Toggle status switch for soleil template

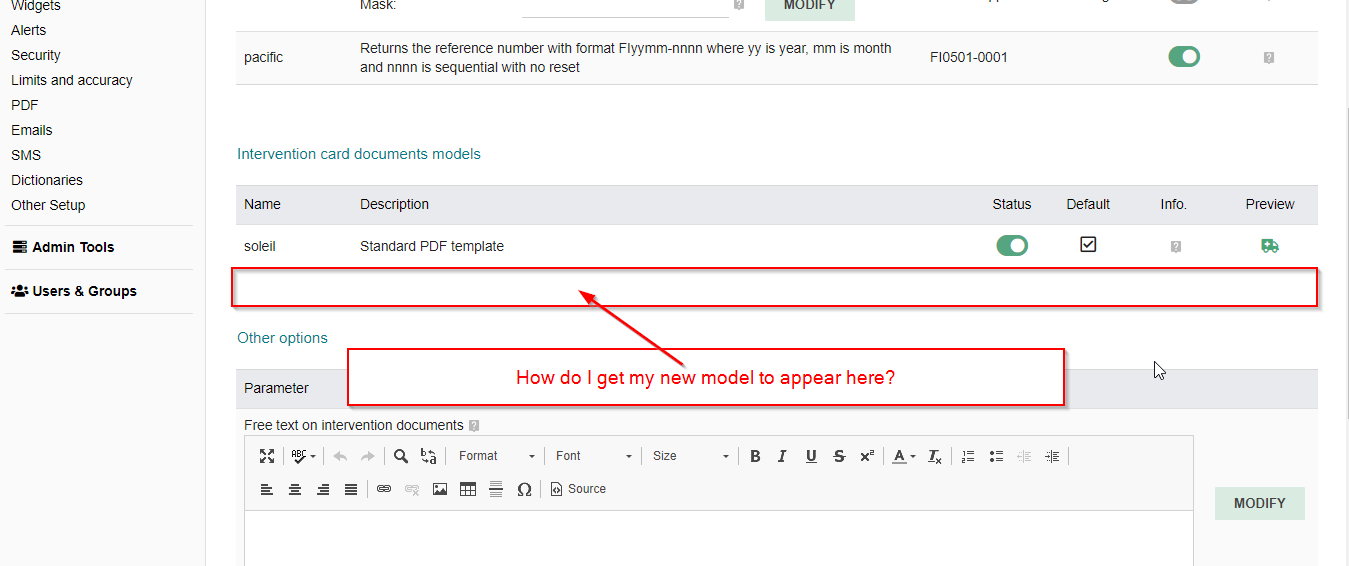click(x=1012, y=245)
